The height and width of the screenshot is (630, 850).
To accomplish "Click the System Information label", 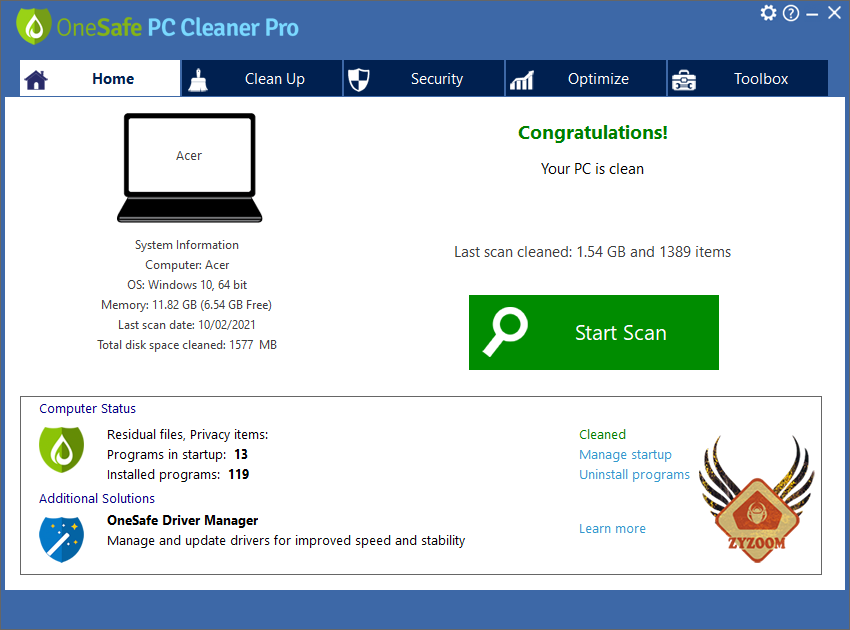I will 186,245.
